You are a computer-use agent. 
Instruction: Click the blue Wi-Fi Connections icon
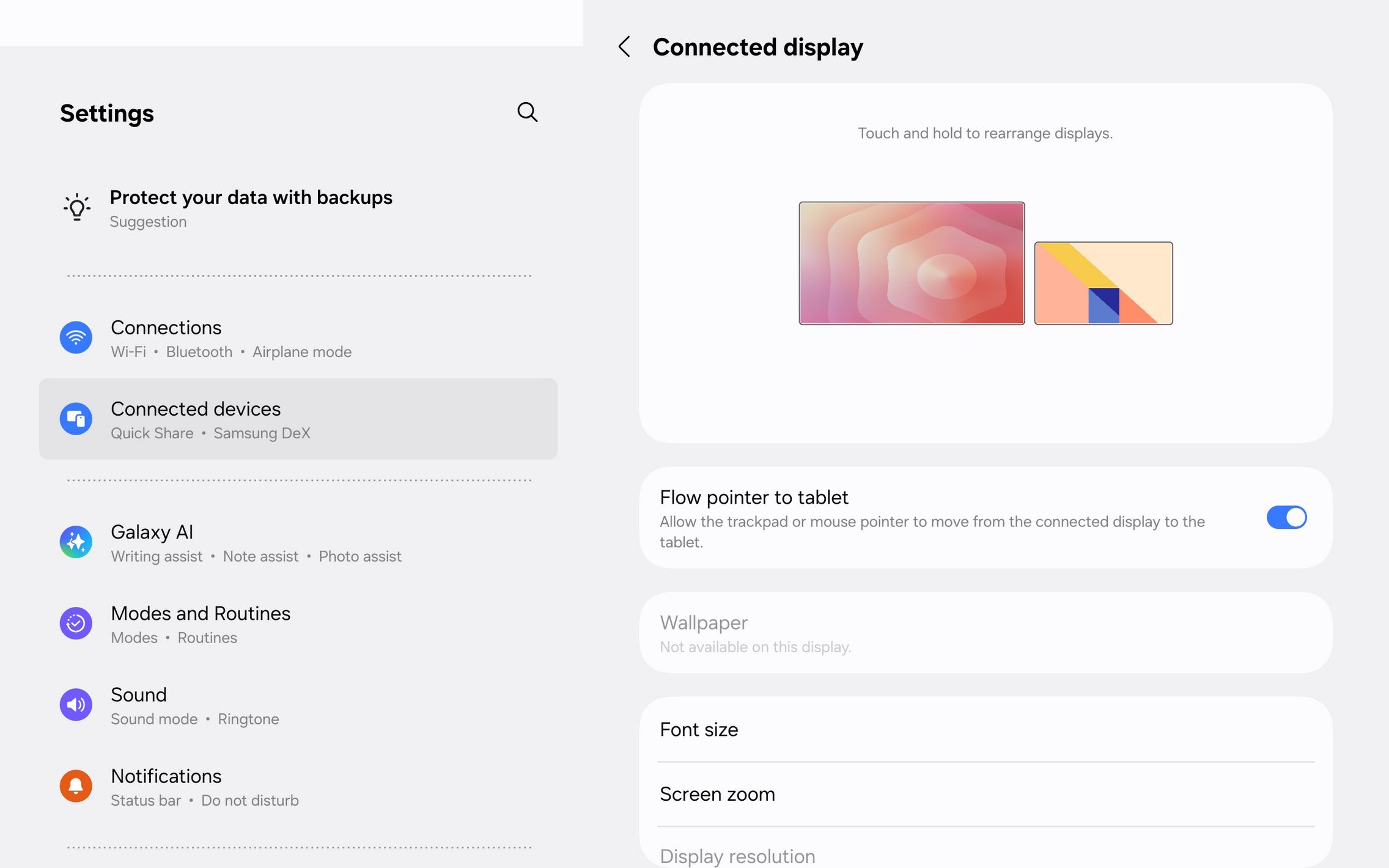(76, 337)
